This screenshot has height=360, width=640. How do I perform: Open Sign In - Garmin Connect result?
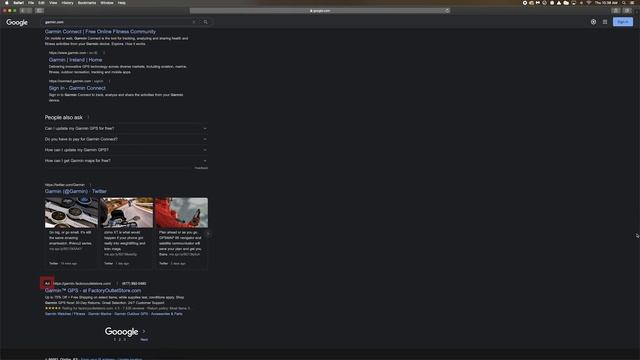coord(77,88)
